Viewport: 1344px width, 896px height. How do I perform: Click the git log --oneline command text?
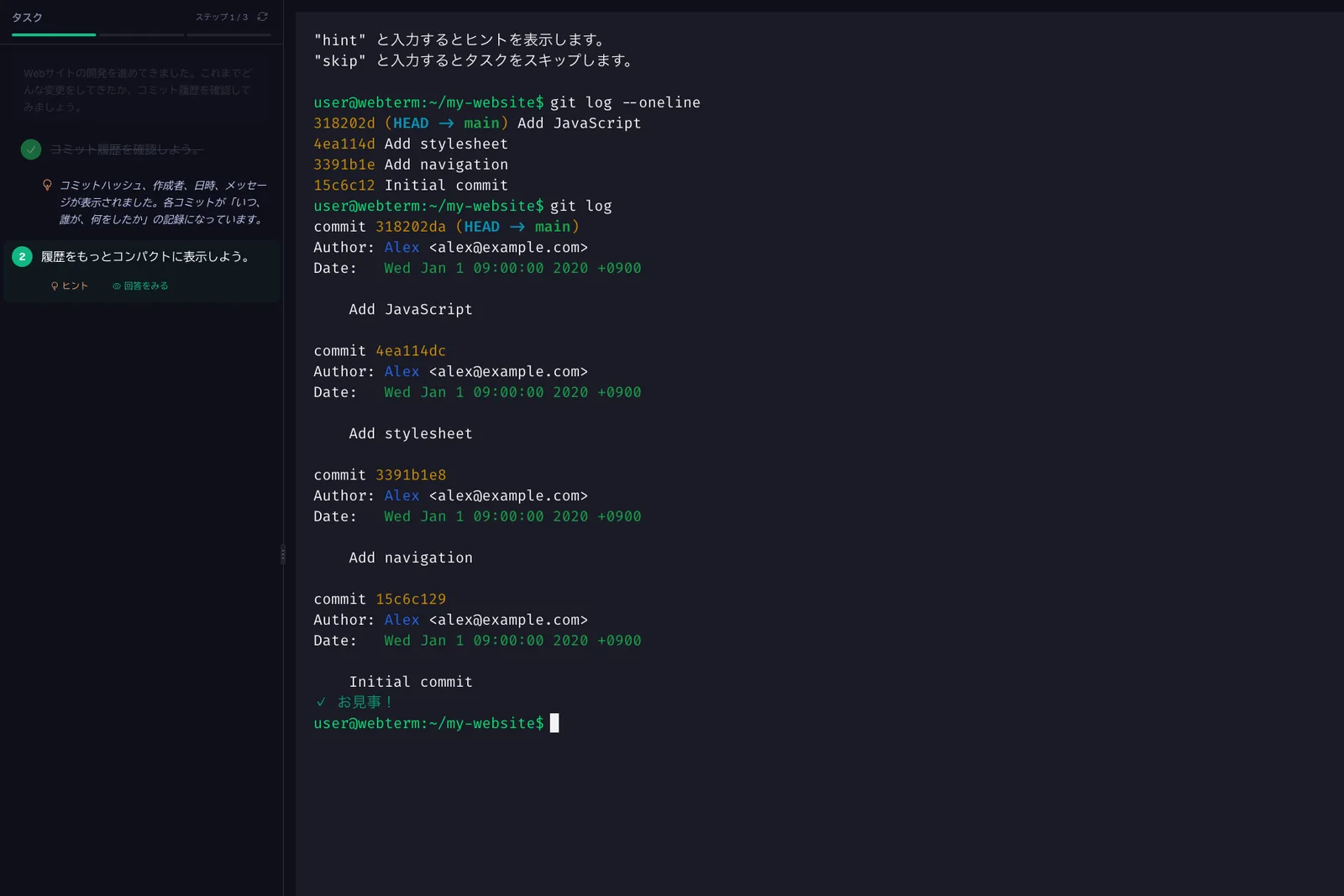coord(625,102)
